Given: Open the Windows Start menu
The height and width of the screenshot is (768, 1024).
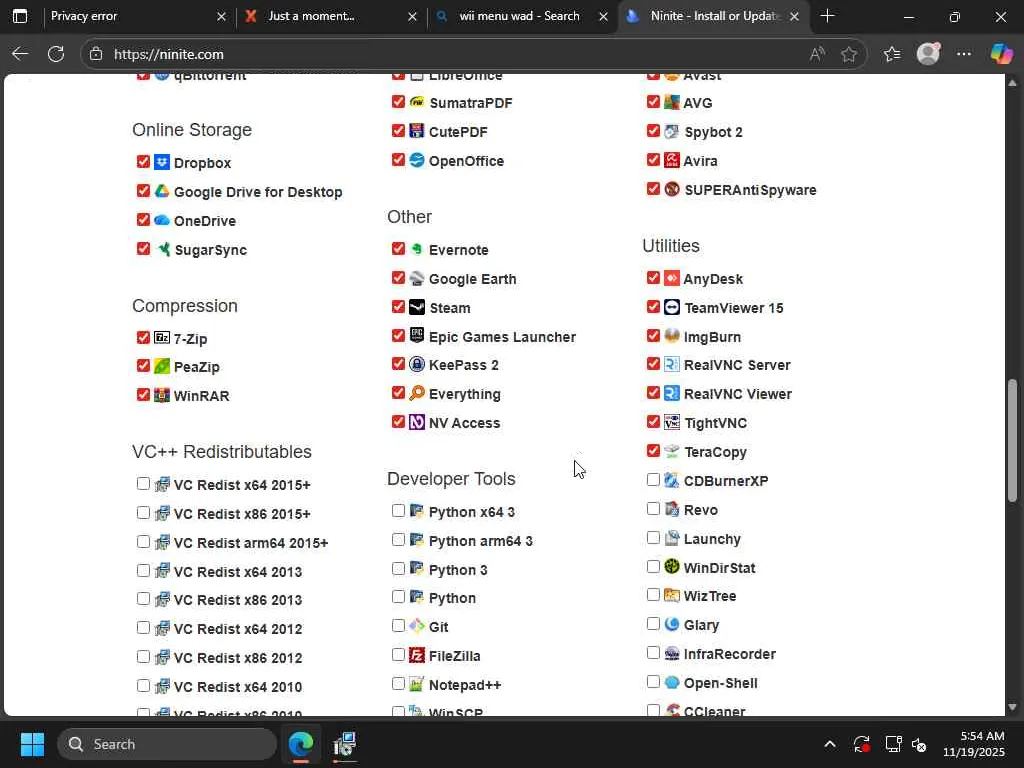Looking at the screenshot, I should tap(32, 744).
